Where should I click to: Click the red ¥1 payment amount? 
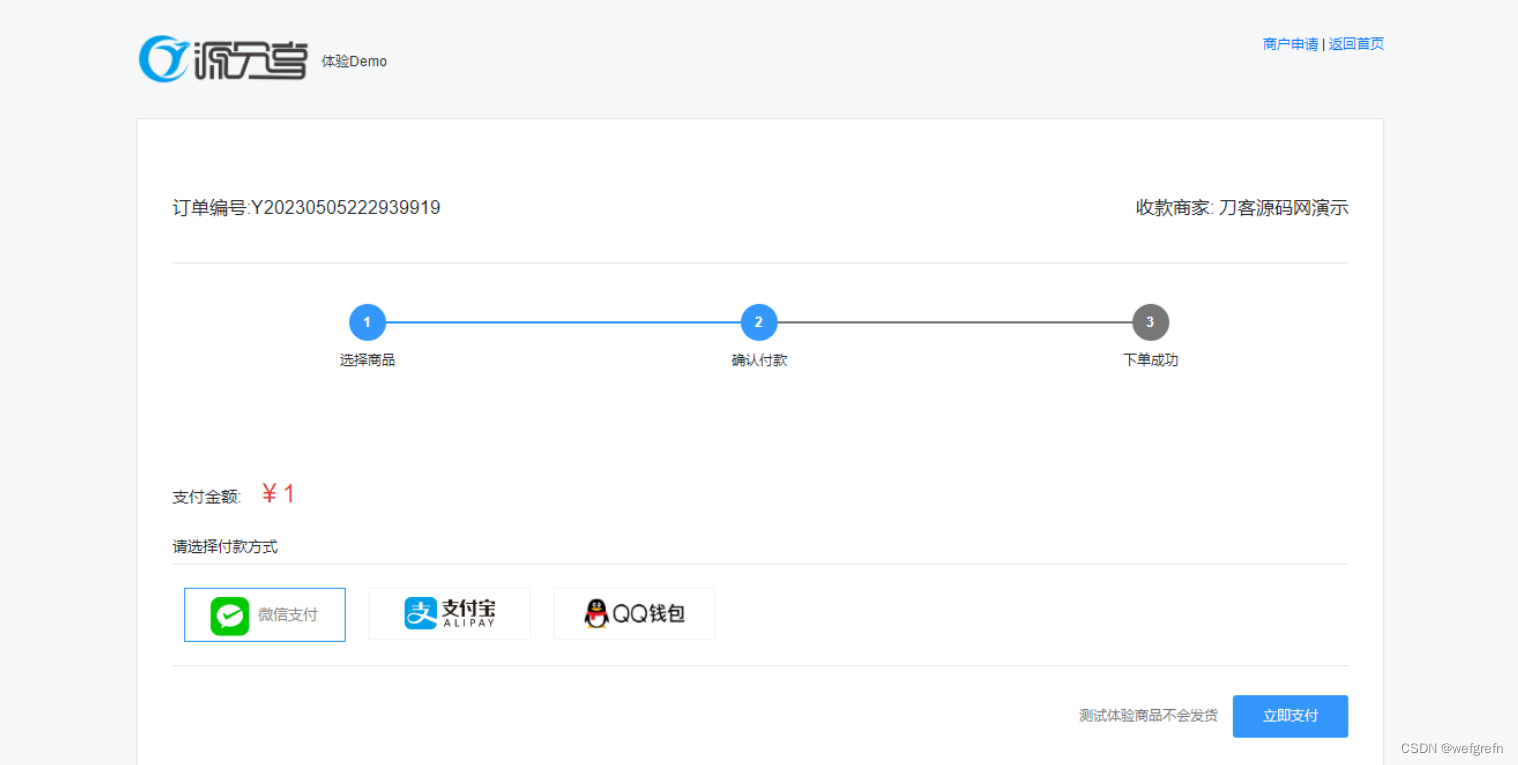click(278, 494)
